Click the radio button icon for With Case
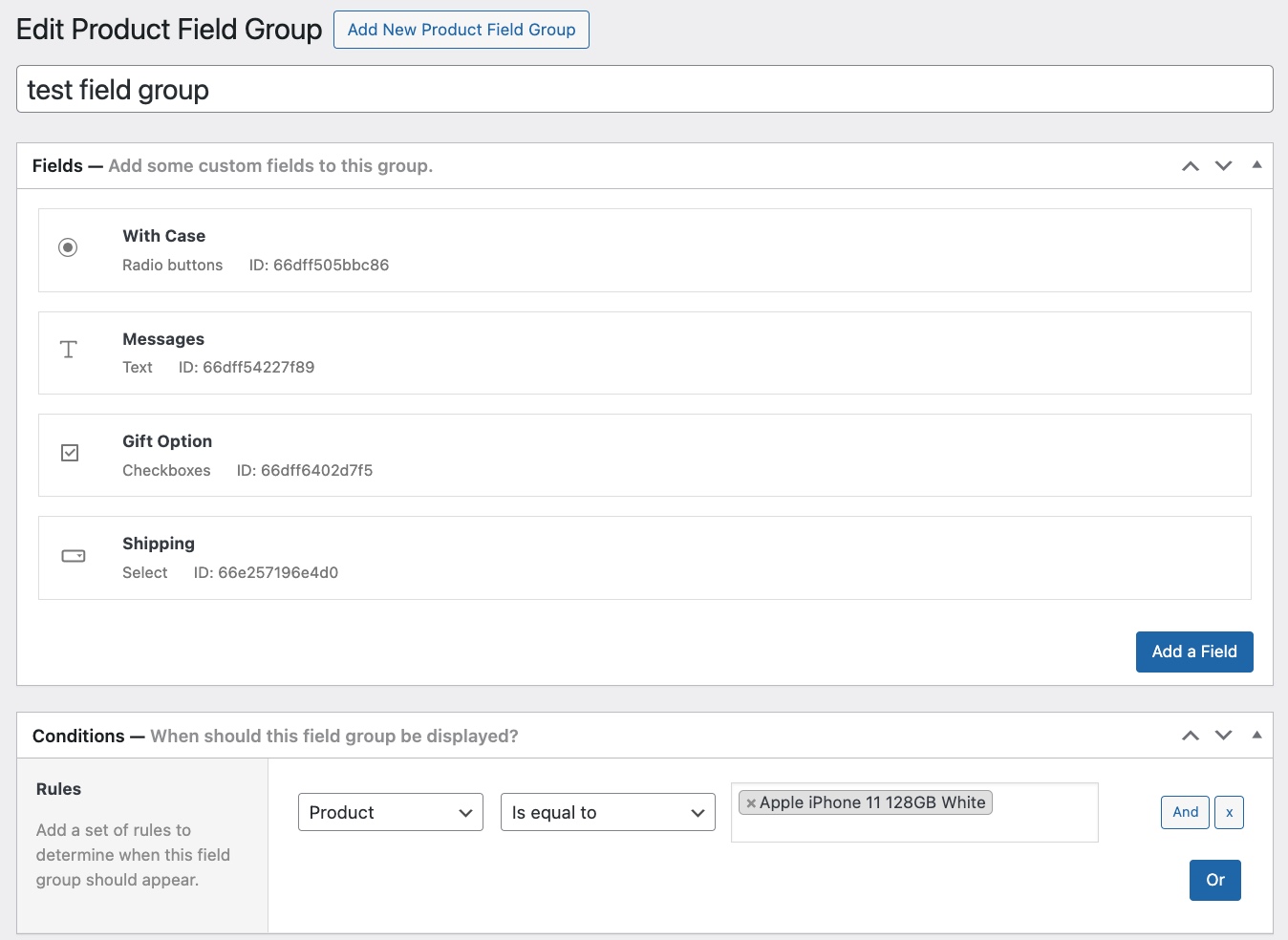The width and height of the screenshot is (1288, 940). [x=68, y=247]
